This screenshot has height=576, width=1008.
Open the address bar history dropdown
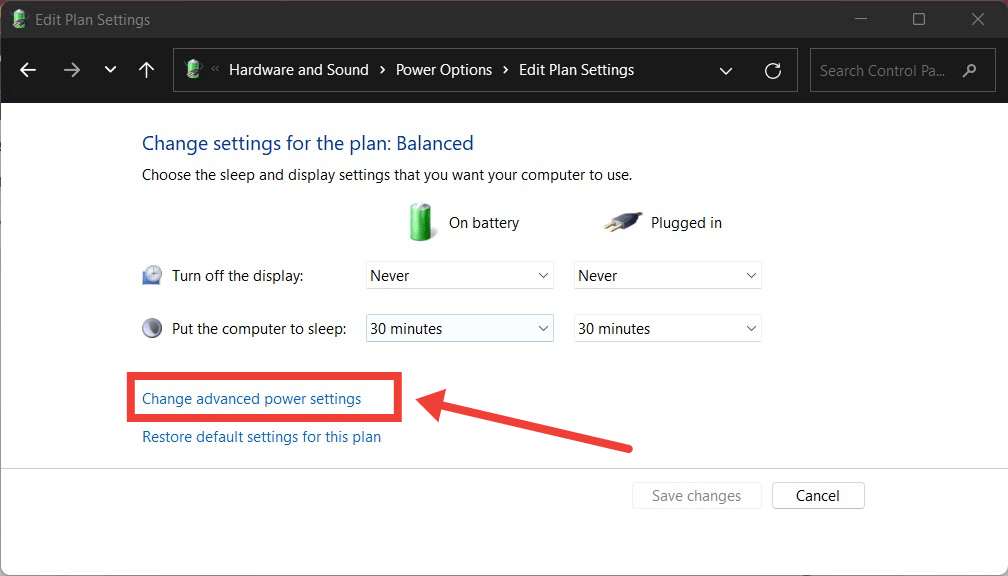pyautogui.click(x=726, y=70)
